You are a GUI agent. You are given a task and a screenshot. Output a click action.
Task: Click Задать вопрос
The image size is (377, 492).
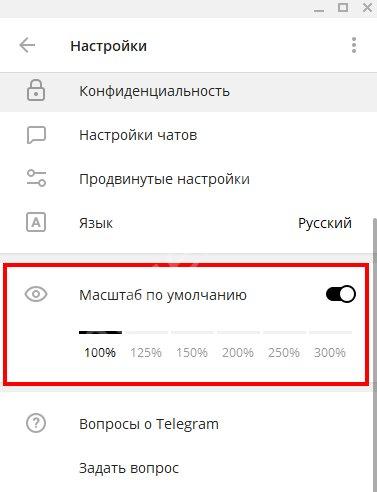coord(129,468)
